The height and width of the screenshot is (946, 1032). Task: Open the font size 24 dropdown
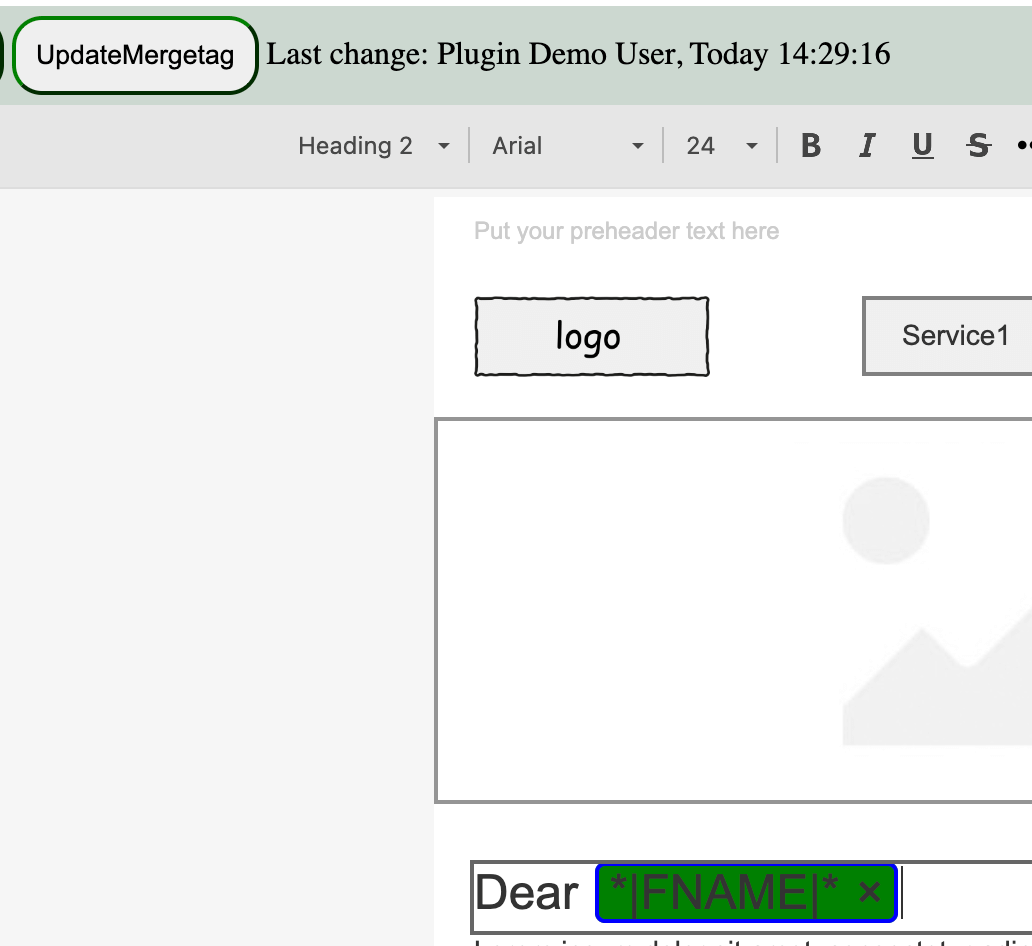click(721, 146)
